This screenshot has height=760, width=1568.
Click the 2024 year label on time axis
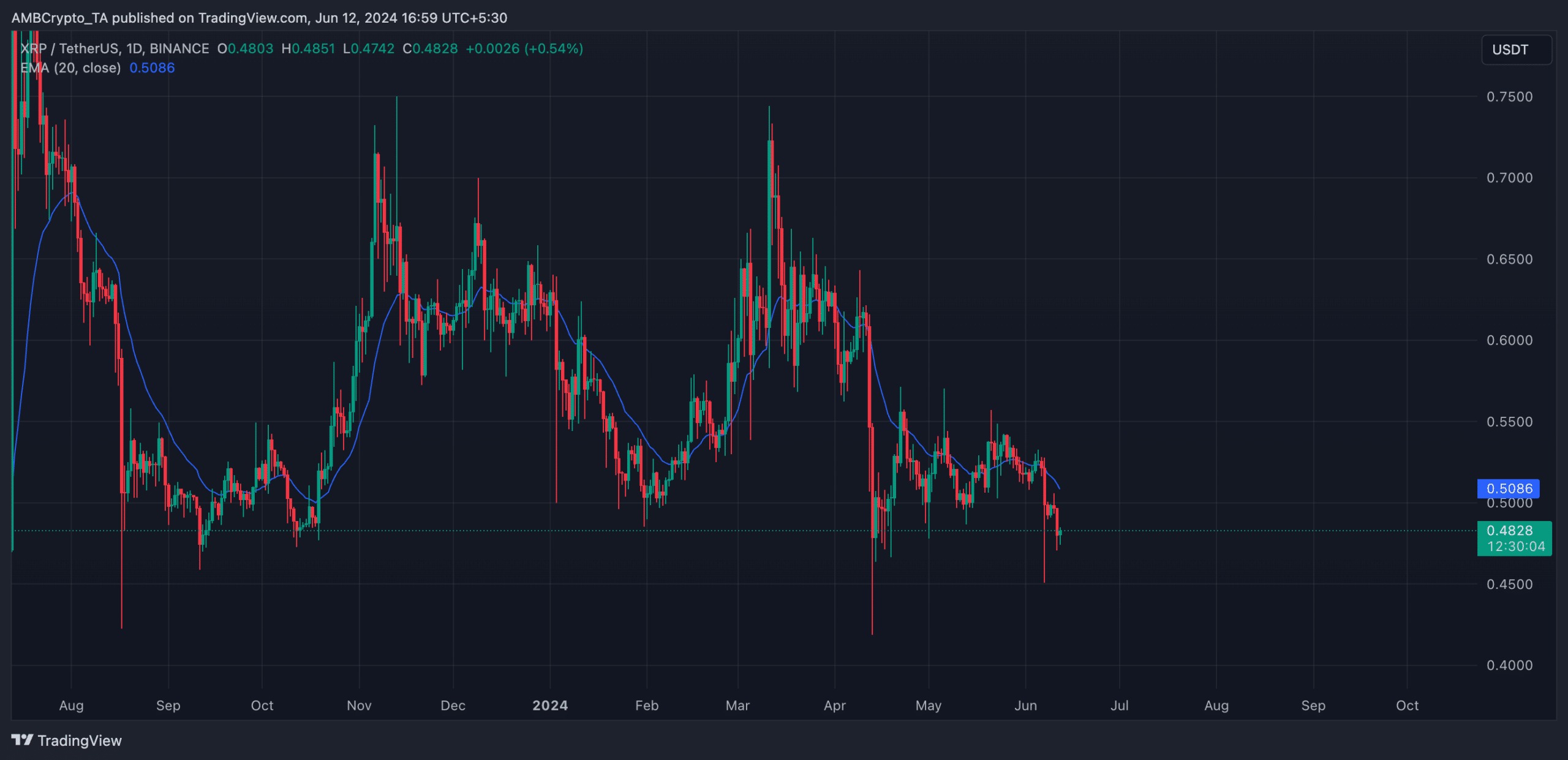pyautogui.click(x=550, y=705)
